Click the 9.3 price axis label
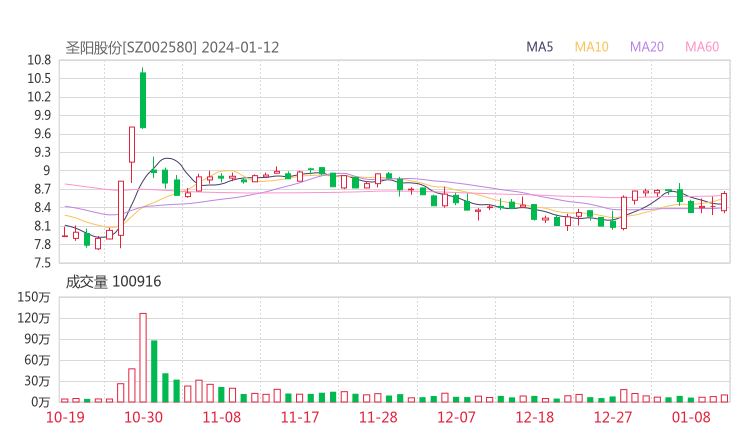Image resolution: width=740 pixels, height=440 pixels. pyautogui.click(x=42, y=152)
